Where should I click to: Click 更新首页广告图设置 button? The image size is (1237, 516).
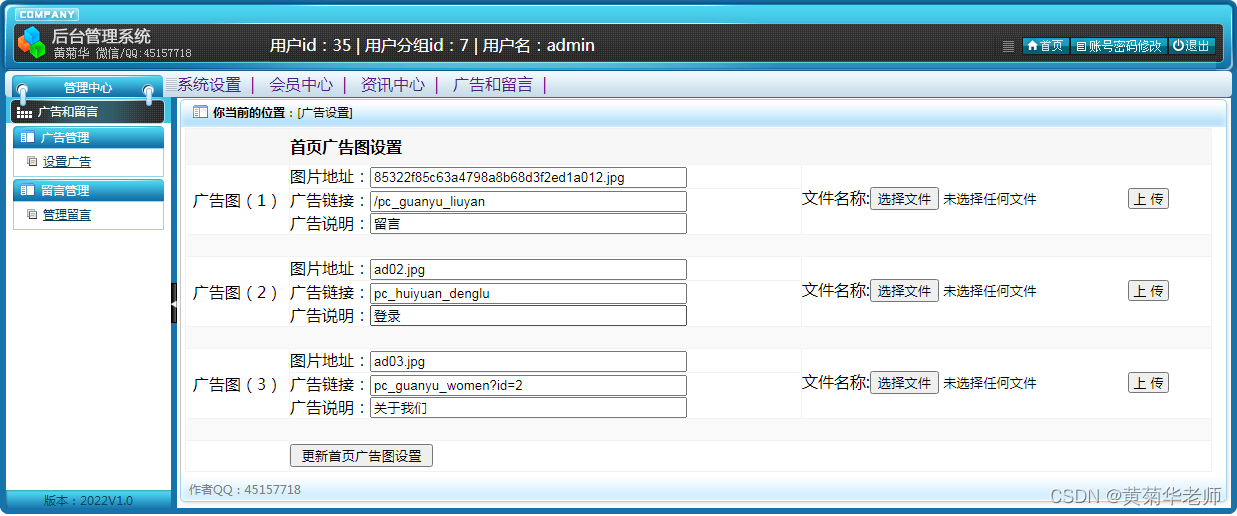361,456
